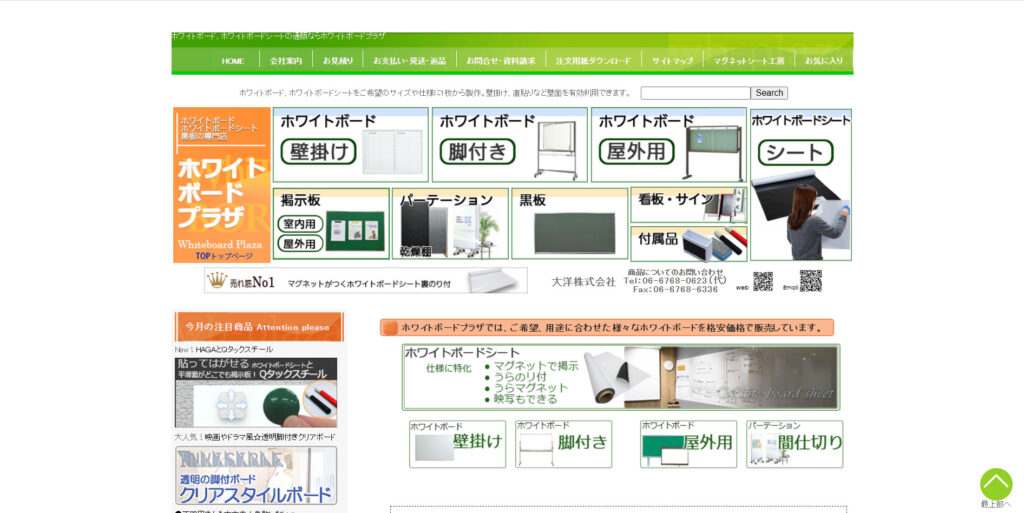Select 掲示板 屋外用 button
Screen dimensions: 1024x513
pyautogui.click(x=300, y=243)
